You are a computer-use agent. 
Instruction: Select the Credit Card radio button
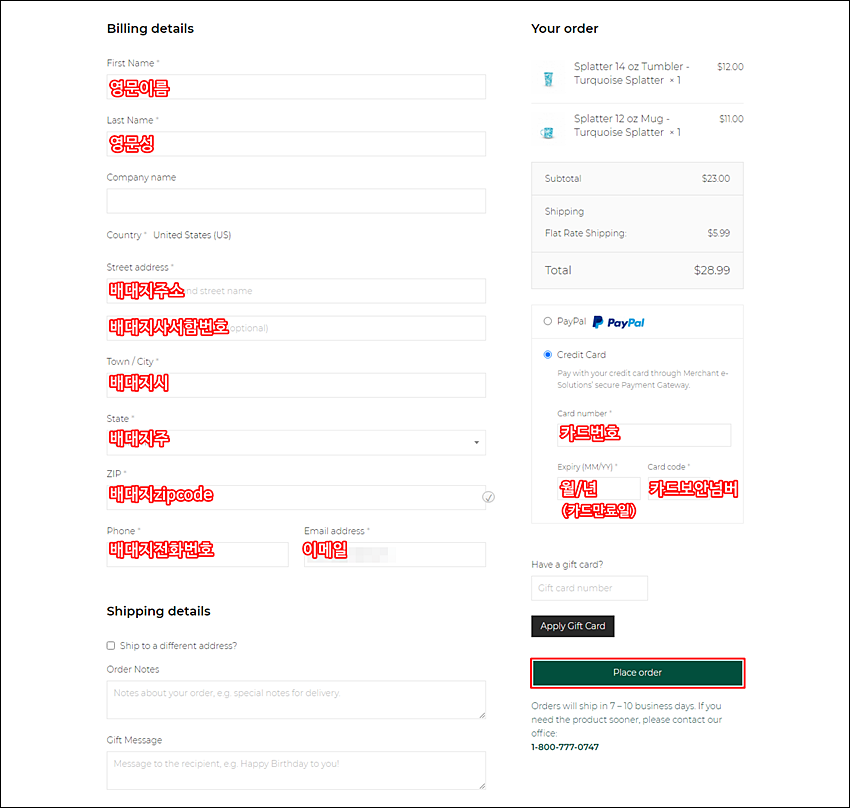point(548,354)
